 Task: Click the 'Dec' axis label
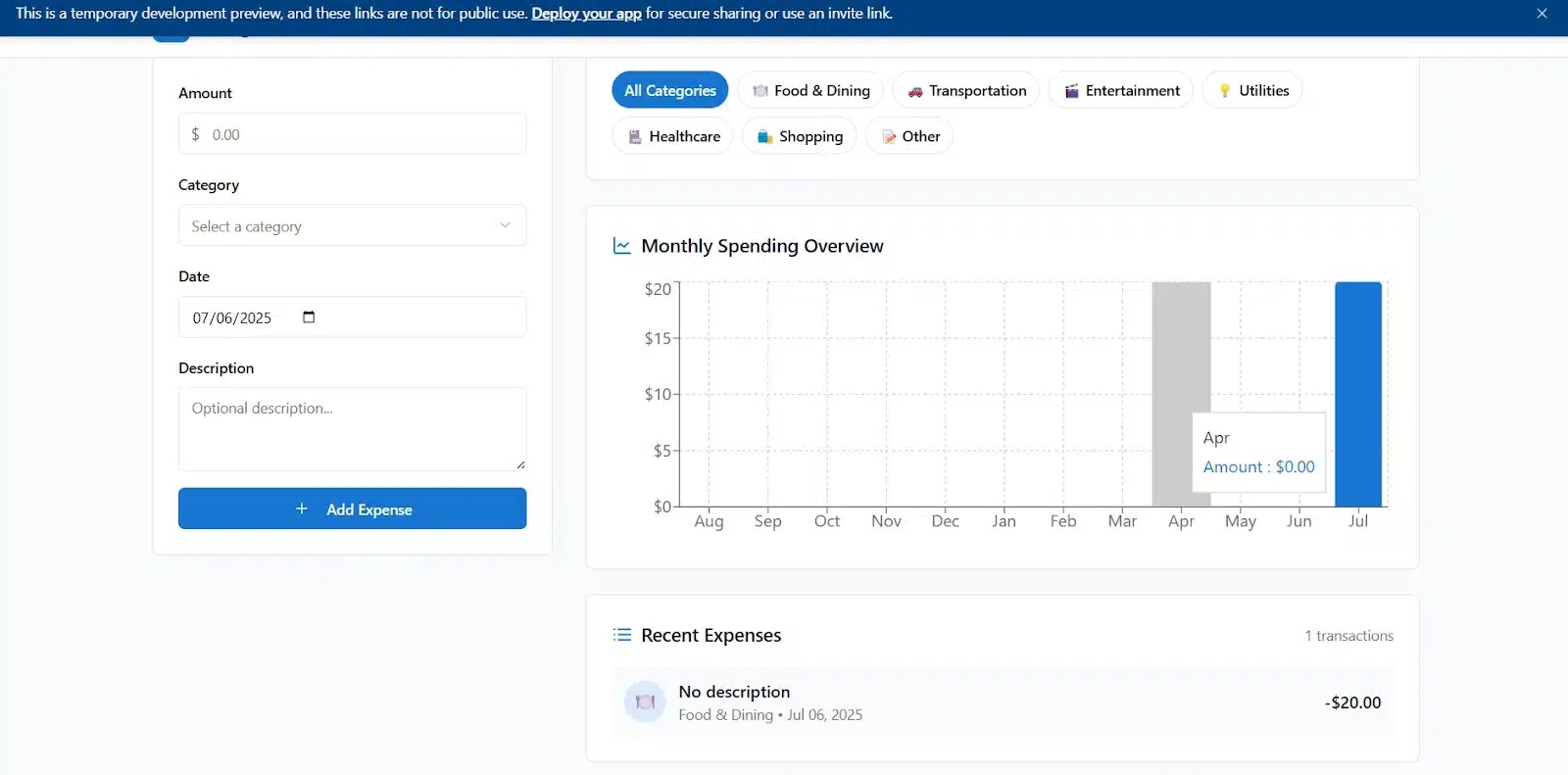pyautogui.click(x=945, y=521)
